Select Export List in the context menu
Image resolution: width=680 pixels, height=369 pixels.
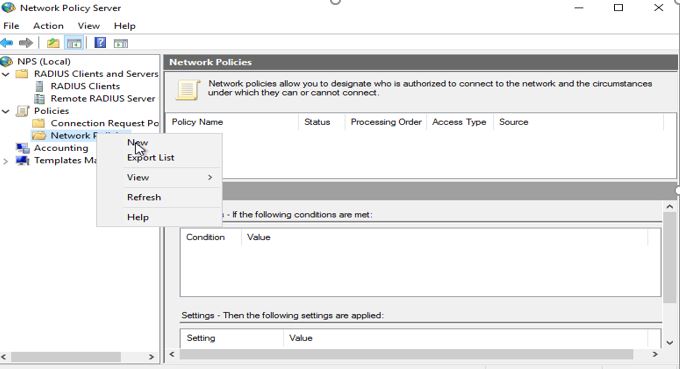point(150,157)
